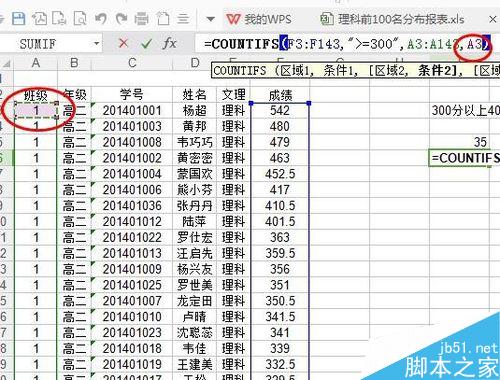
Task: Click the score cell 332.5
Action: 280,364
